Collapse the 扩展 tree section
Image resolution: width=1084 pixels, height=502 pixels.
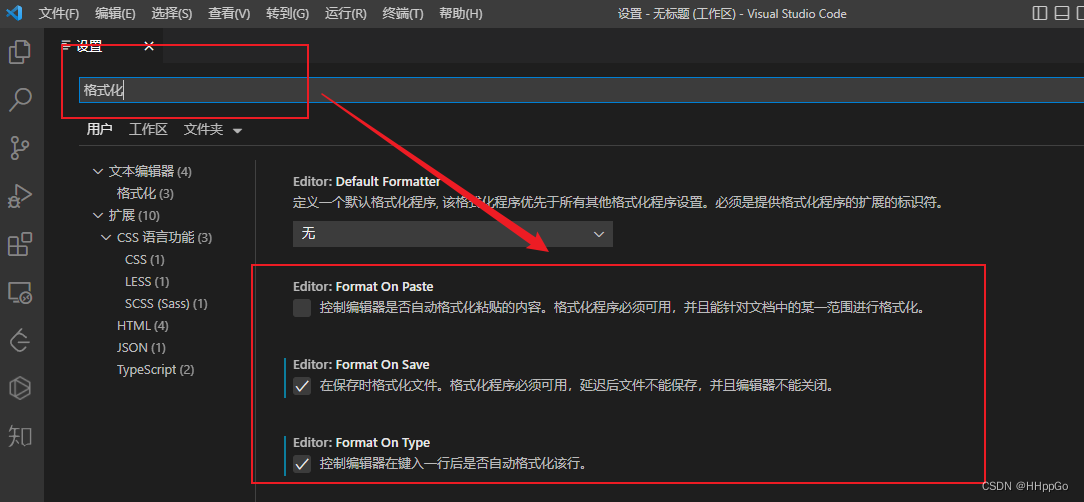97,216
